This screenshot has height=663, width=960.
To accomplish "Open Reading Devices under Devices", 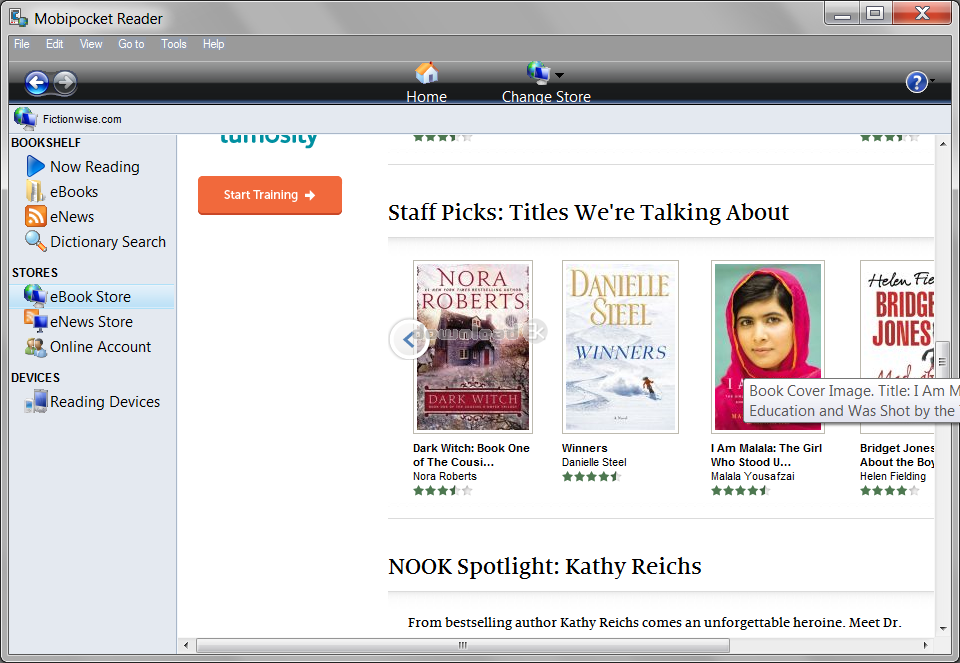I will tap(105, 402).
